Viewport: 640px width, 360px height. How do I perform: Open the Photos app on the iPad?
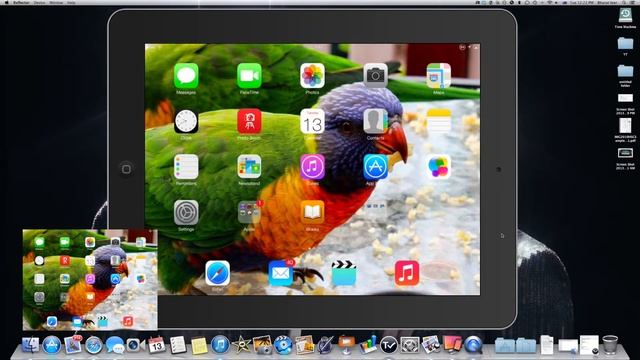(x=312, y=76)
